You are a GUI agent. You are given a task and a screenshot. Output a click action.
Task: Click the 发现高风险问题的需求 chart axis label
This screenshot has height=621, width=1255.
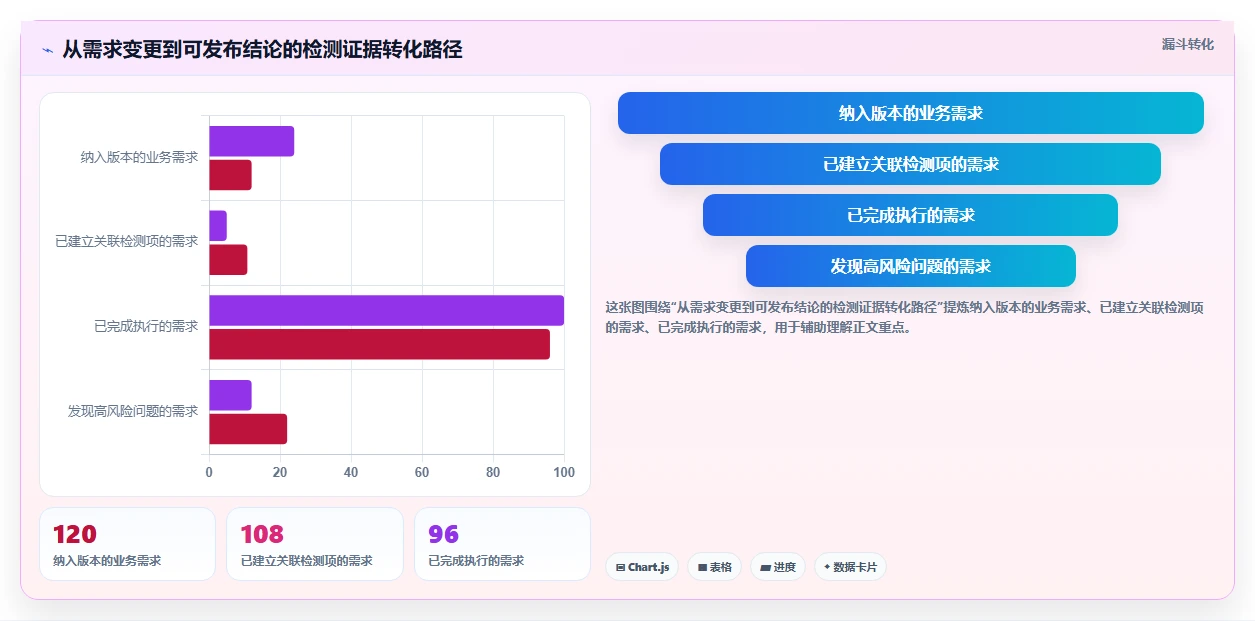[133, 411]
